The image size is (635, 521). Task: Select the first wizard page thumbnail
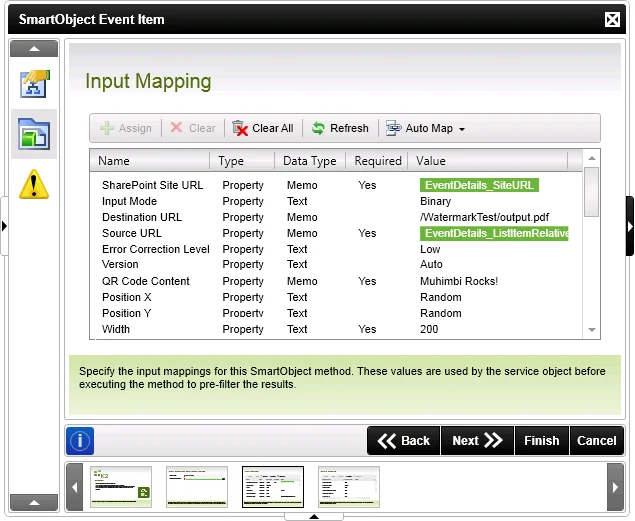coord(120,487)
